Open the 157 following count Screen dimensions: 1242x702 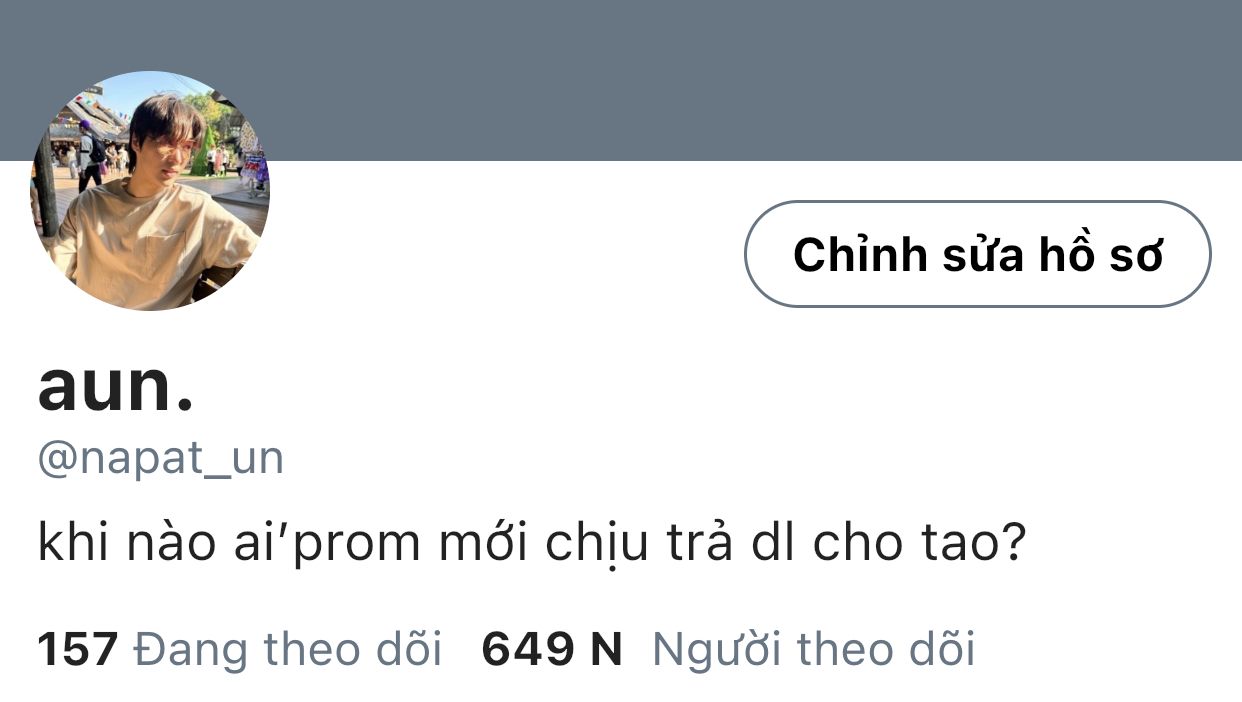[240, 650]
